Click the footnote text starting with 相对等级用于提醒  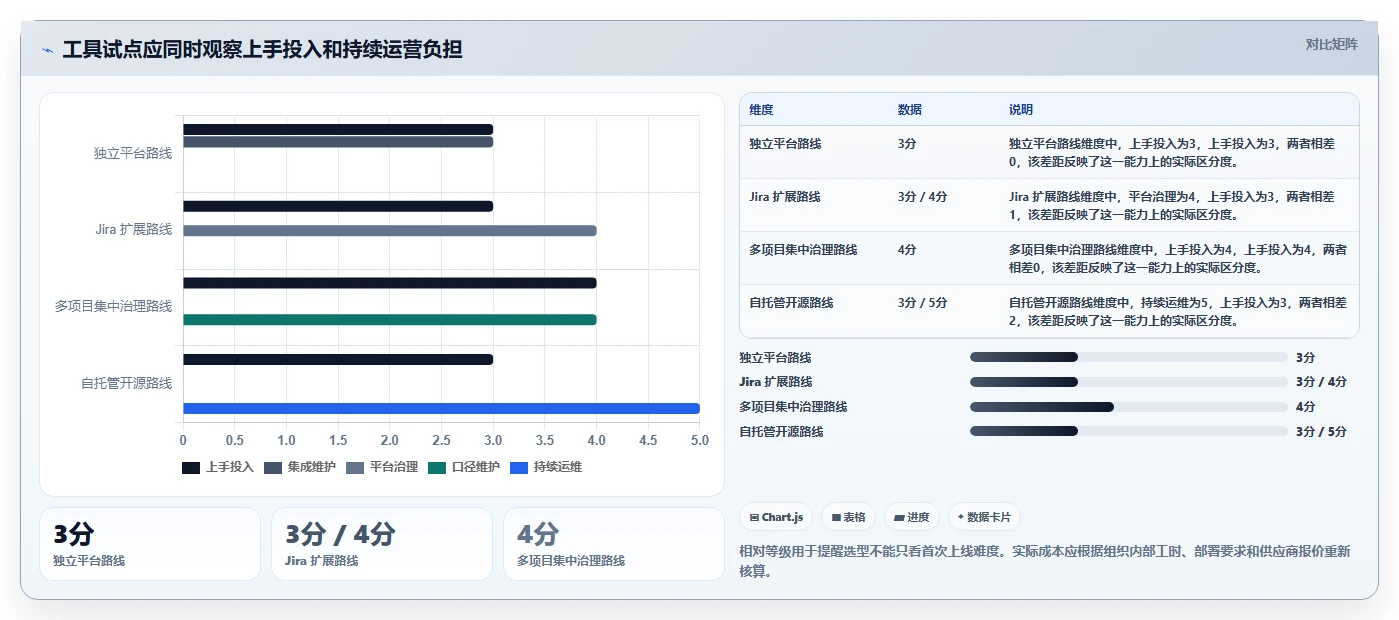1045,560
